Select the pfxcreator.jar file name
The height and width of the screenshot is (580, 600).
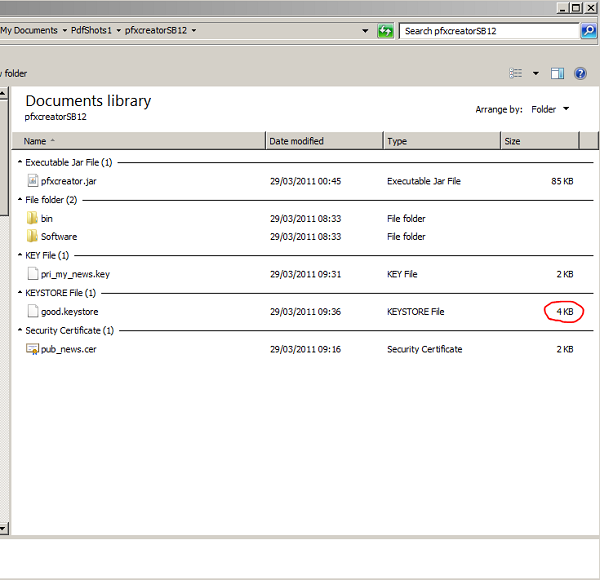[68, 181]
